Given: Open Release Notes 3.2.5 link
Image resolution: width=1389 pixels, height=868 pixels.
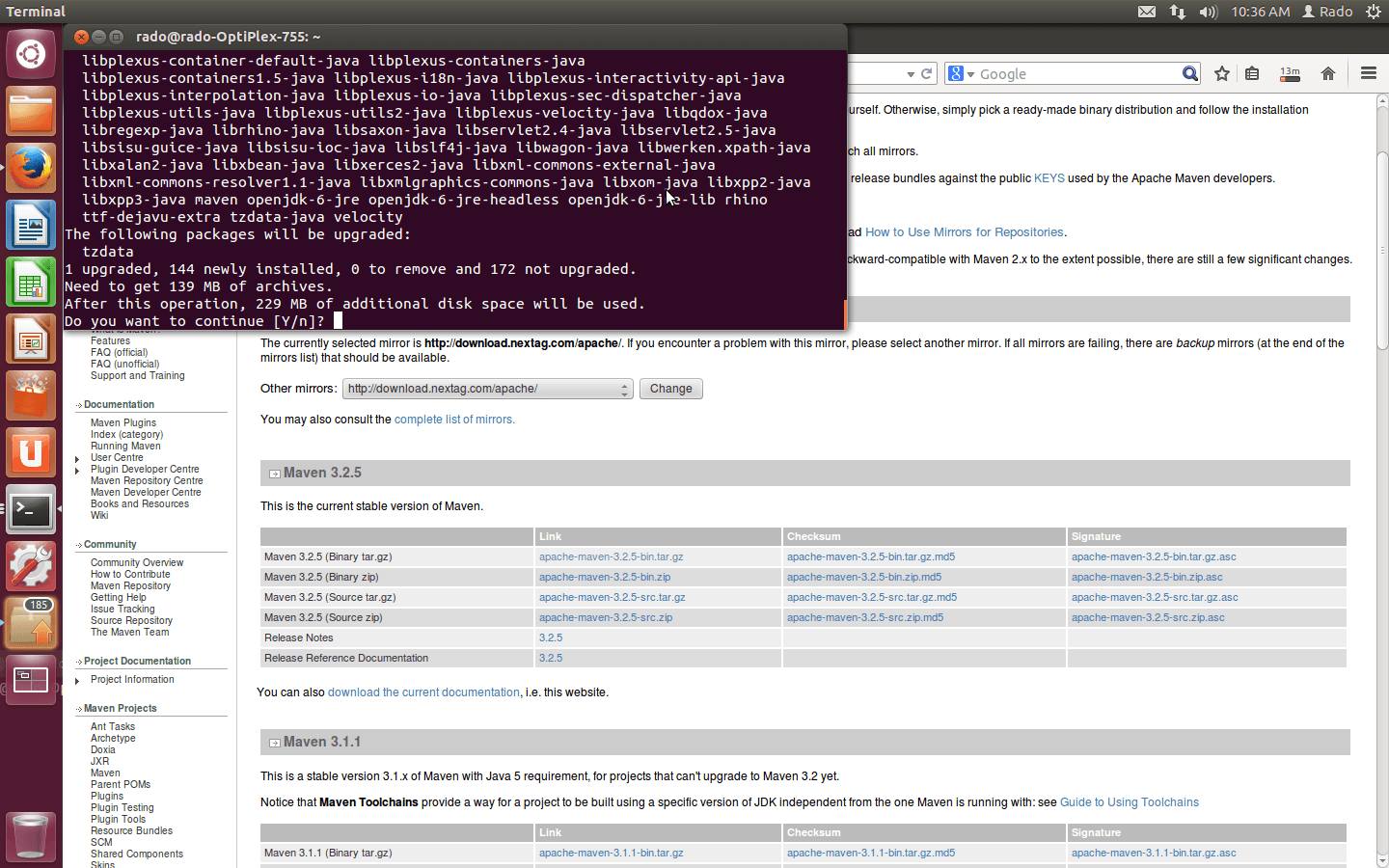Looking at the screenshot, I should coord(551,637).
